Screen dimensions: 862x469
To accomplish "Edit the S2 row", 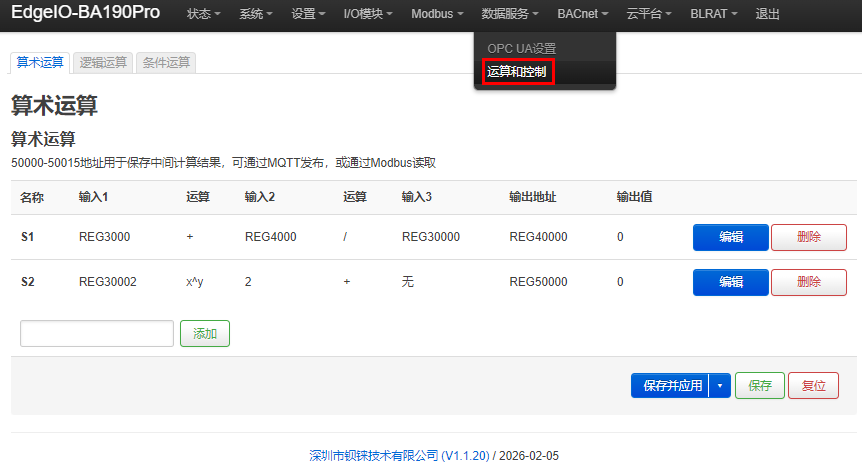I will point(731,282).
